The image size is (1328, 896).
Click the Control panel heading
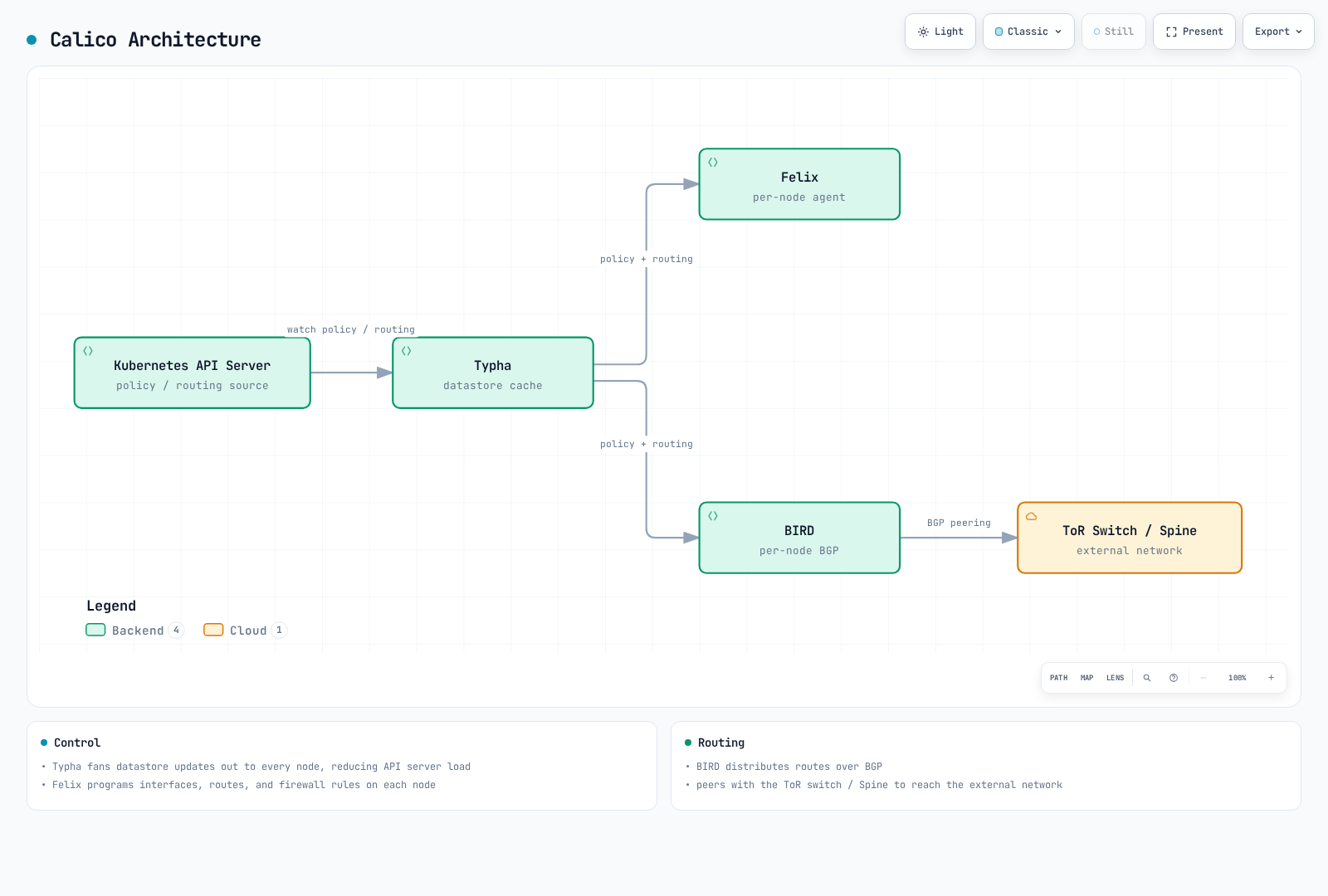77,743
